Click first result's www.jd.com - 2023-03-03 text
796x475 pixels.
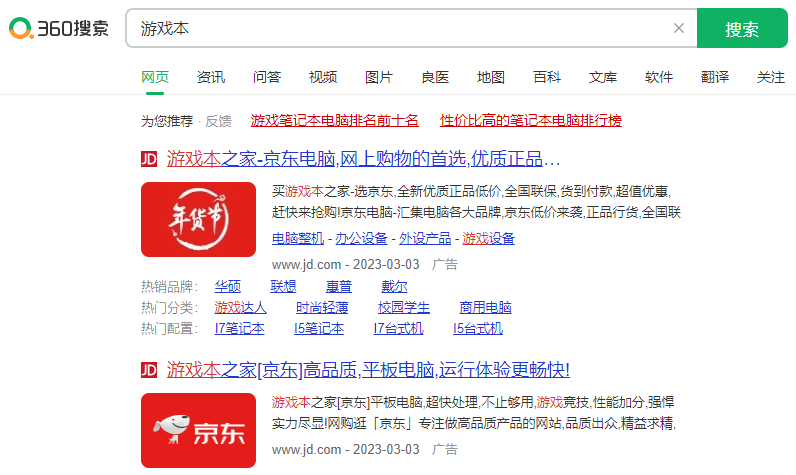346,264
